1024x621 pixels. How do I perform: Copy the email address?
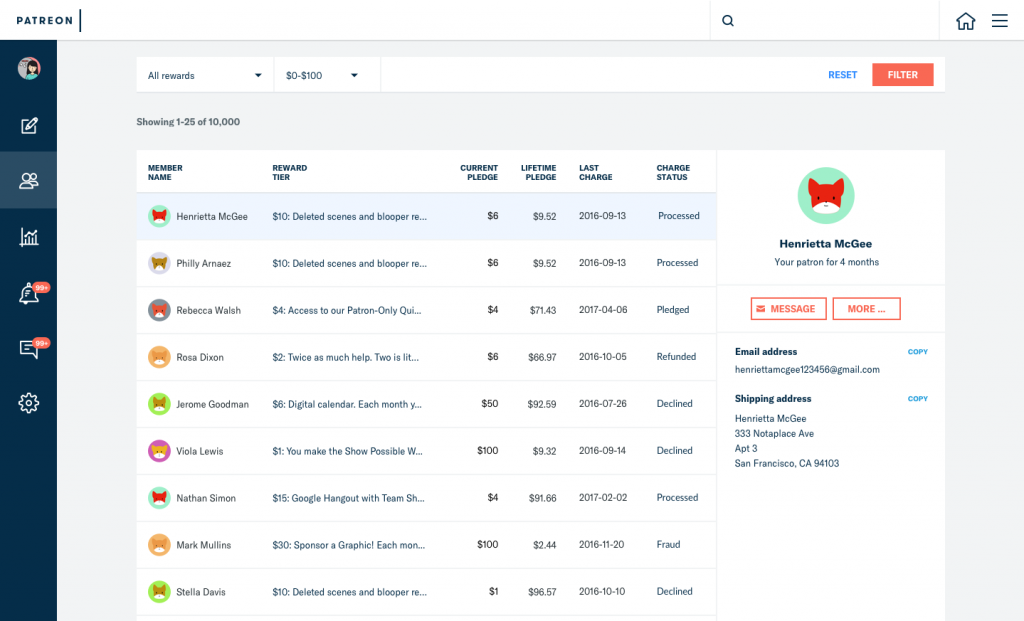[918, 352]
